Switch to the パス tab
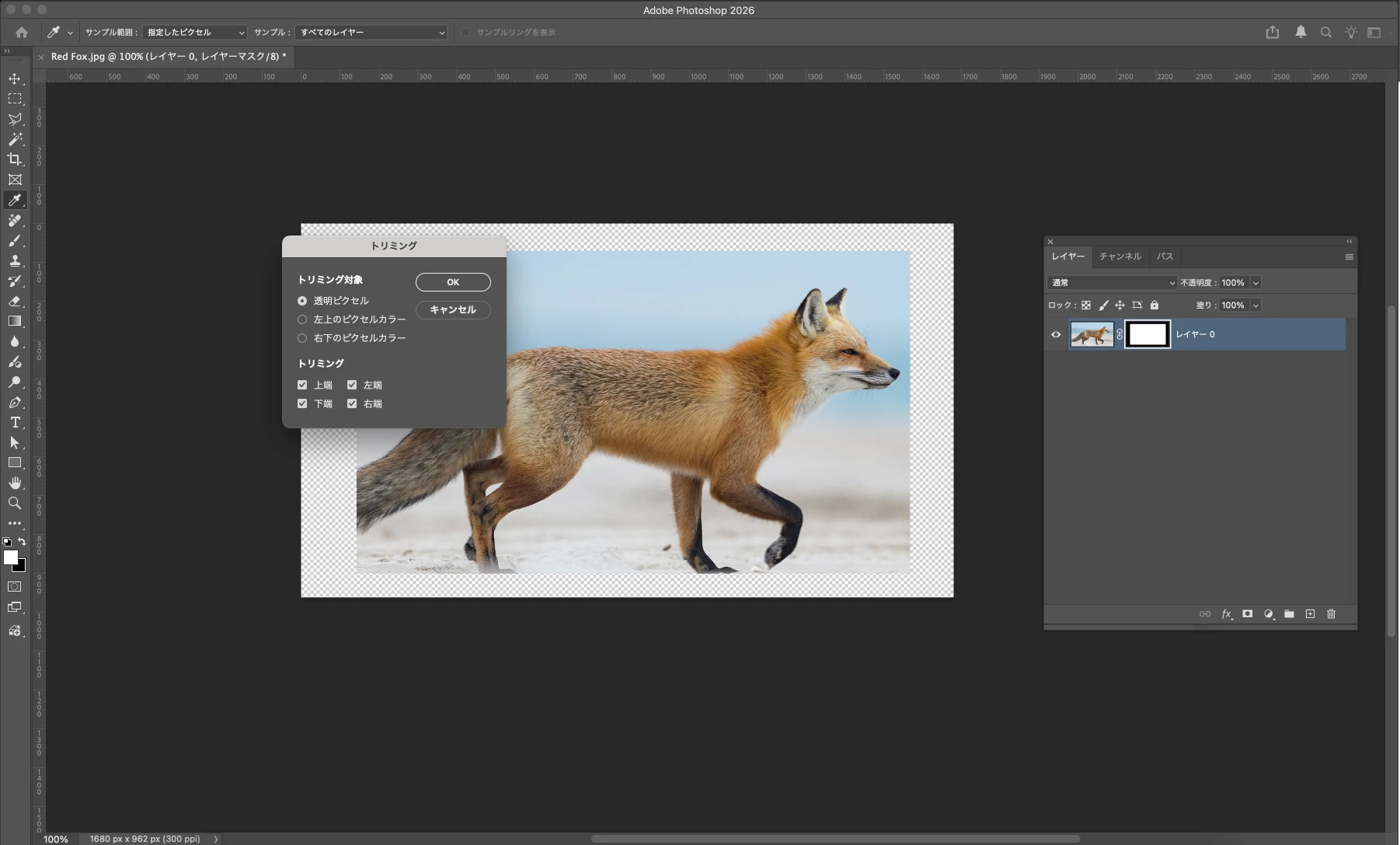 coord(1165,257)
